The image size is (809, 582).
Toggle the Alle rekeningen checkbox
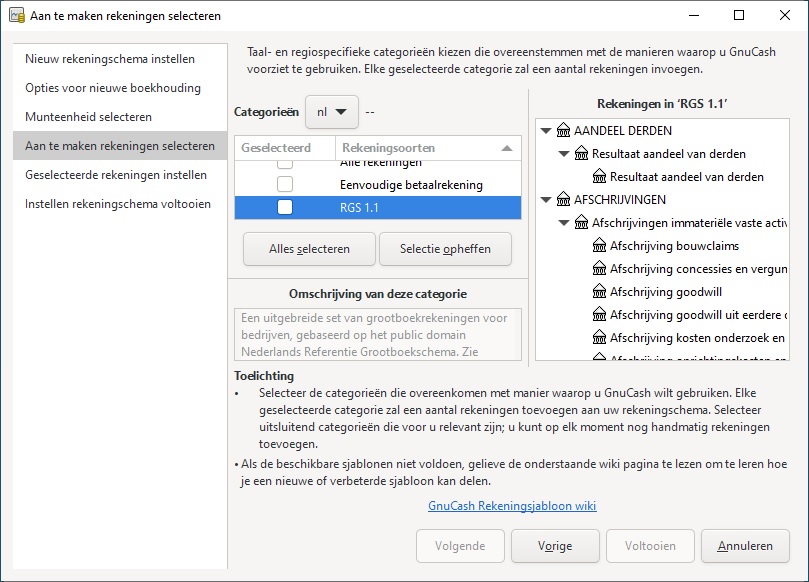(x=285, y=163)
